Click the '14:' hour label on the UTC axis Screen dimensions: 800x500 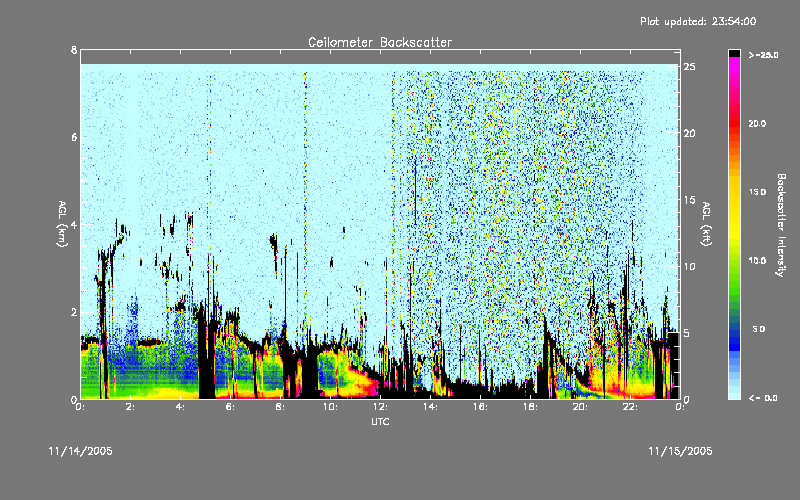click(x=430, y=407)
